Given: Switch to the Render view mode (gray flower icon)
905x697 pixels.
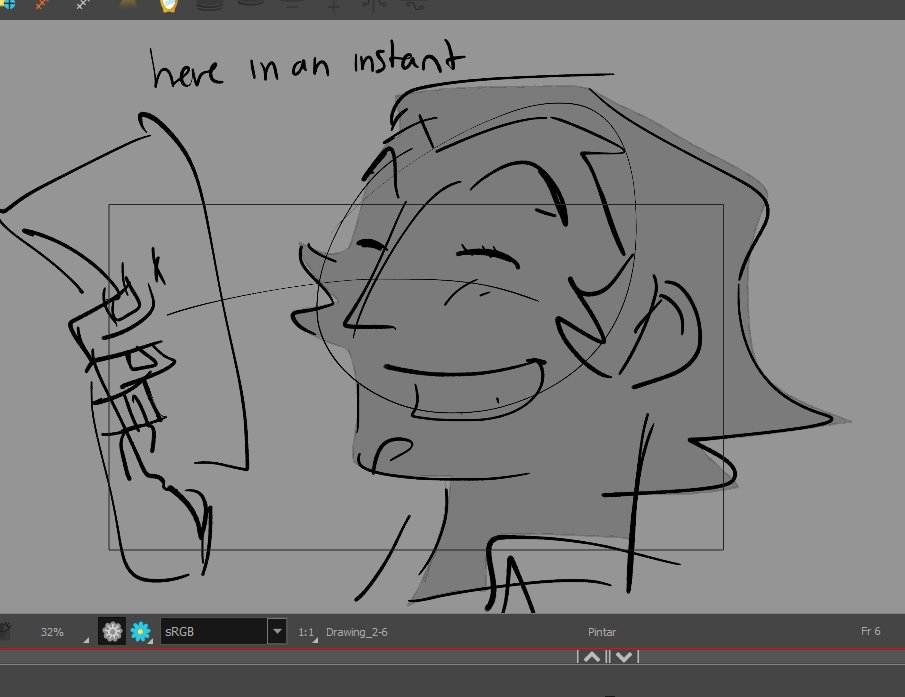Looking at the screenshot, I should (x=112, y=632).
